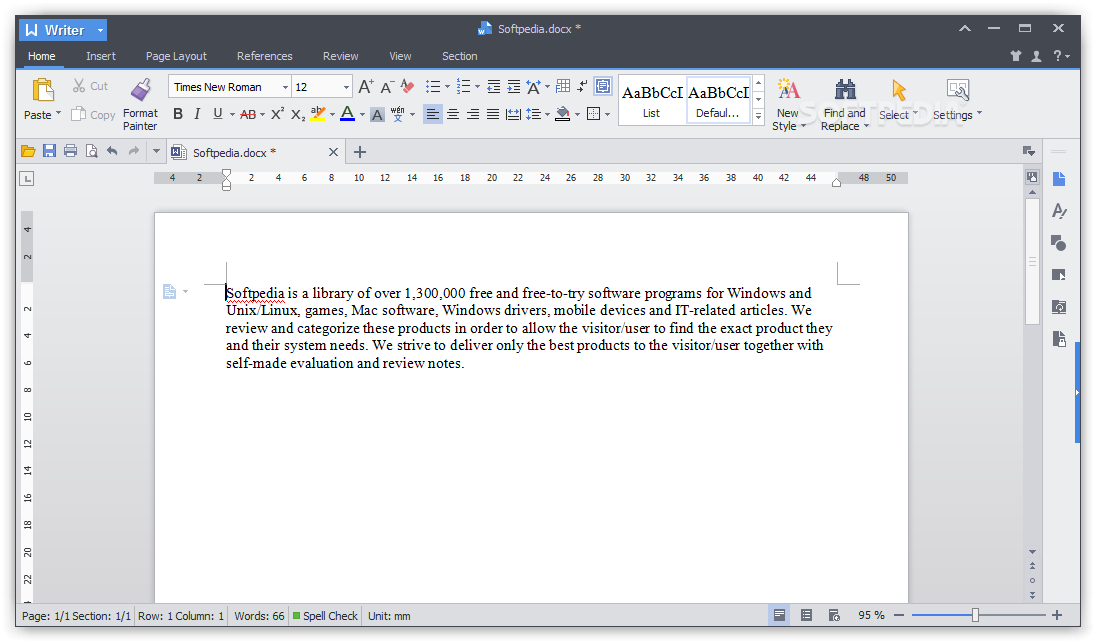1096x642 pixels.
Task: Apply numbered list formatting
Action: pos(463,87)
